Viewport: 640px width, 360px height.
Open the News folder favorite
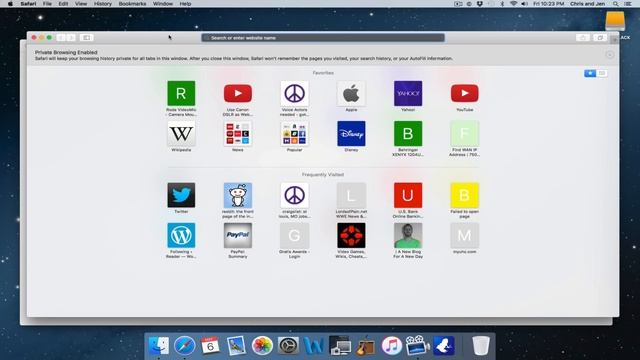pos(238,133)
